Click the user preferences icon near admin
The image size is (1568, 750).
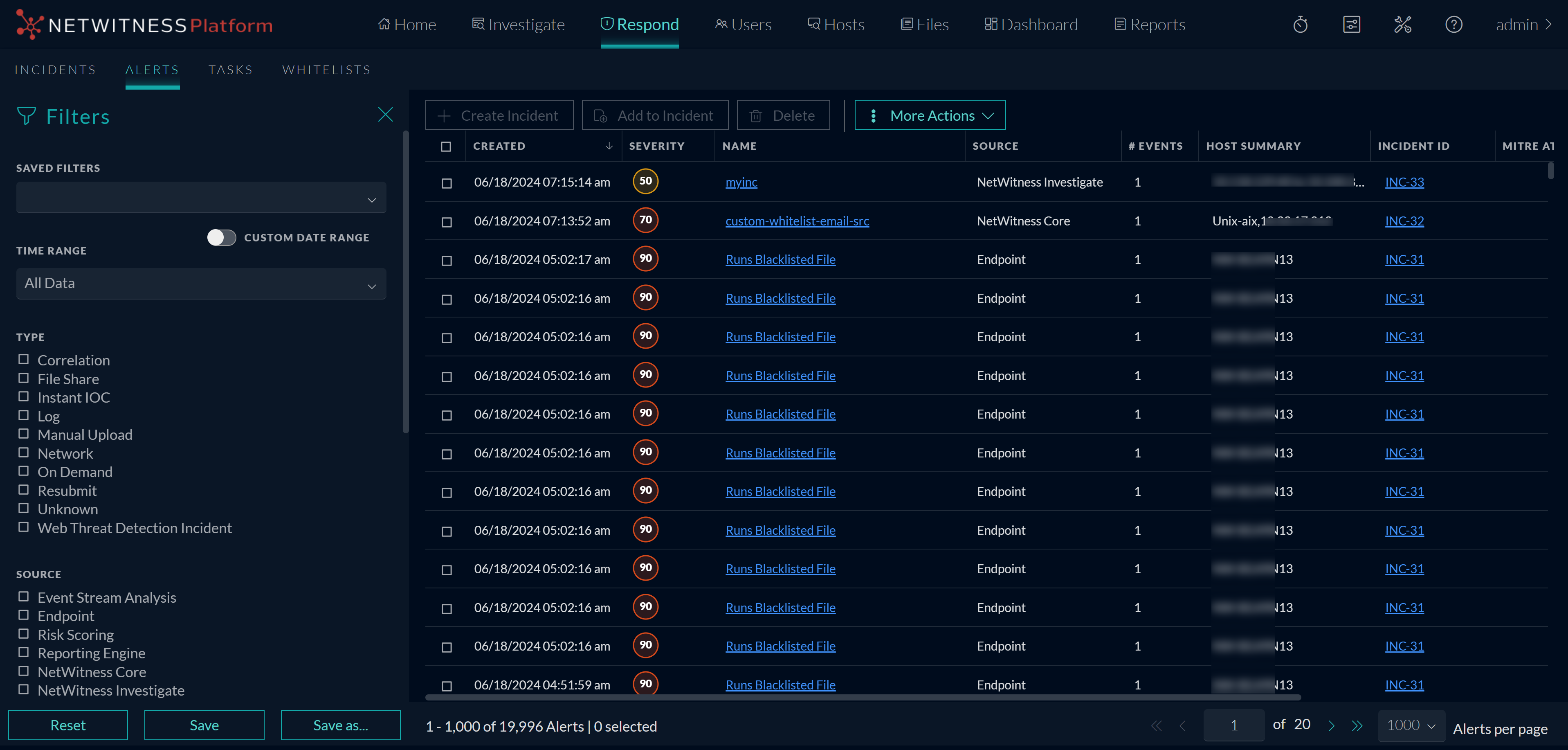pos(1351,25)
